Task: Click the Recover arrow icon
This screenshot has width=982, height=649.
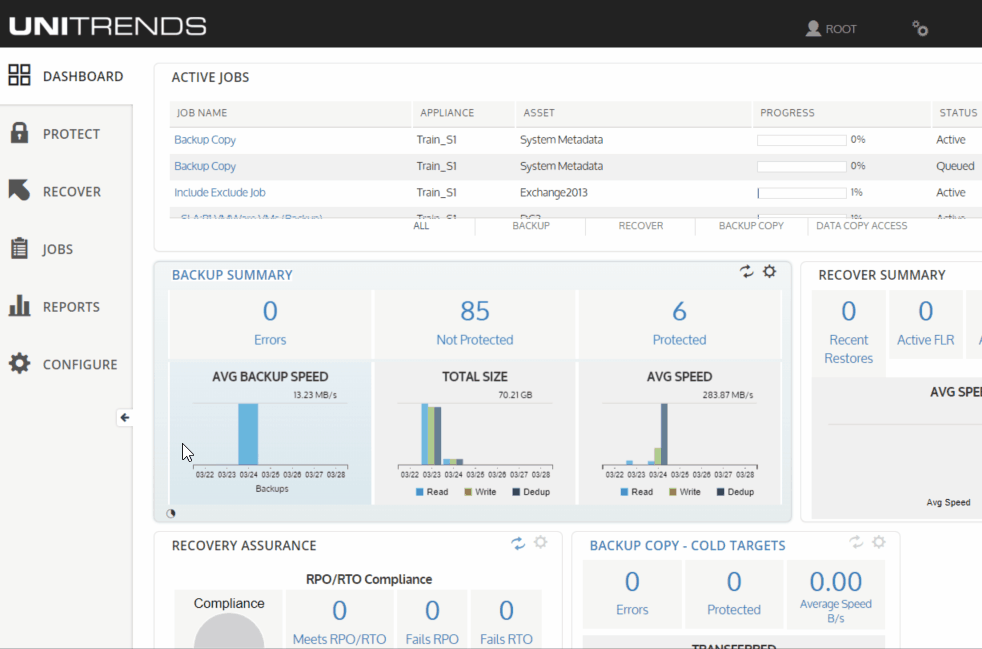Action: 19,190
